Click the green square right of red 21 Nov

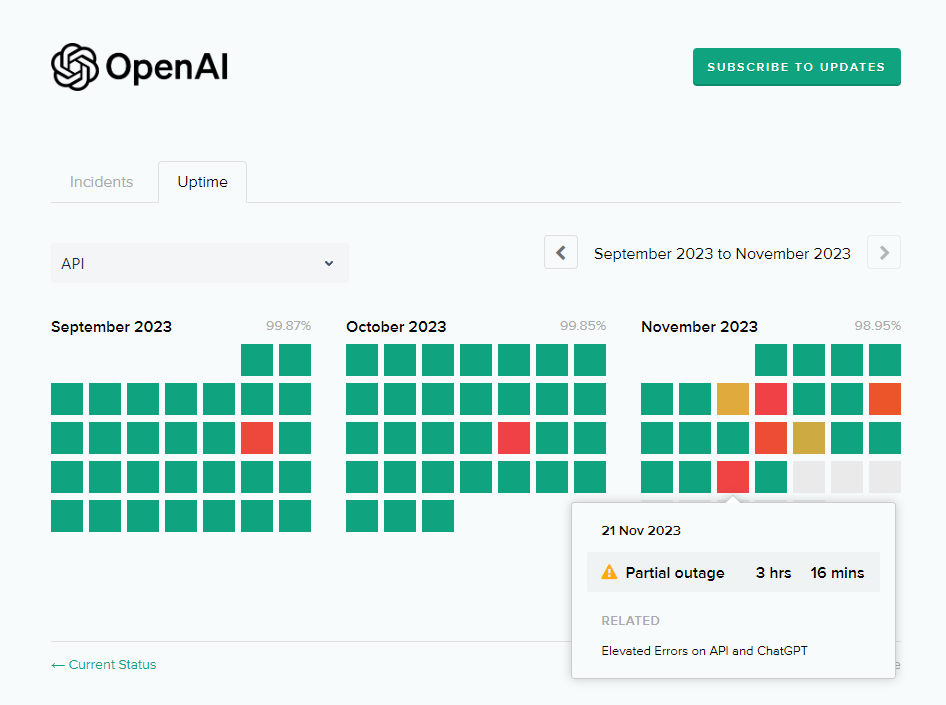tap(771, 477)
